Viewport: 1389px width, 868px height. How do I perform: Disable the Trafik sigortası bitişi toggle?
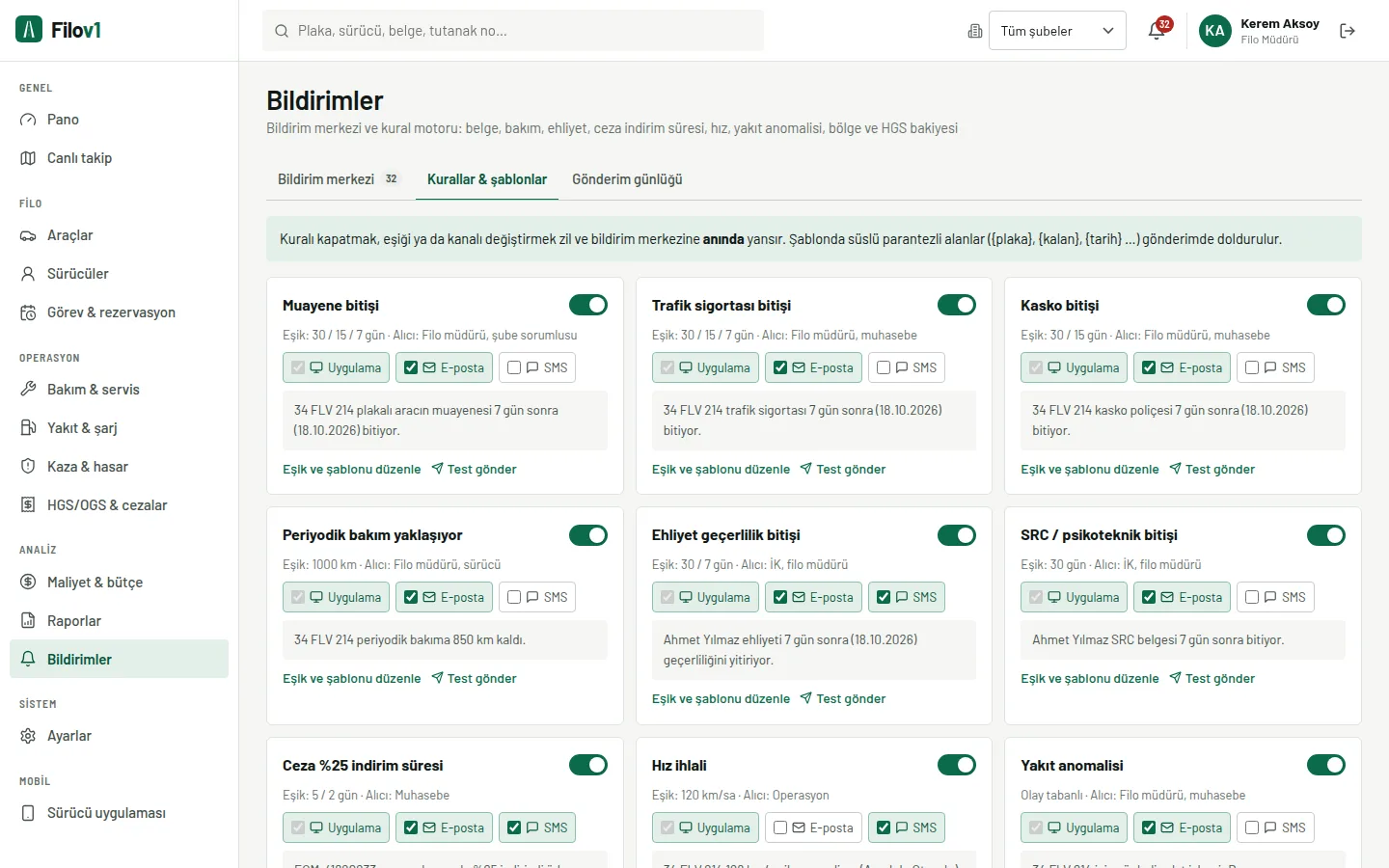(x=957, y=305)
